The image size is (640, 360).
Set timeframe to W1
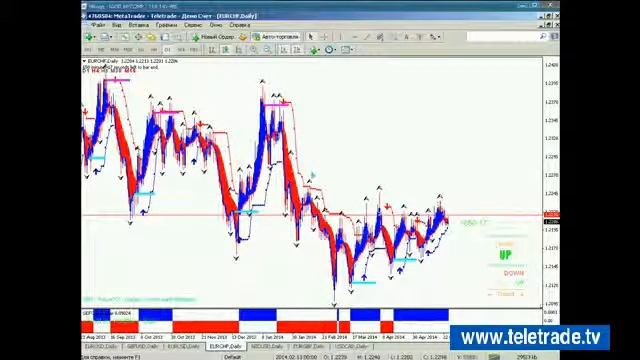pos(181,49)
